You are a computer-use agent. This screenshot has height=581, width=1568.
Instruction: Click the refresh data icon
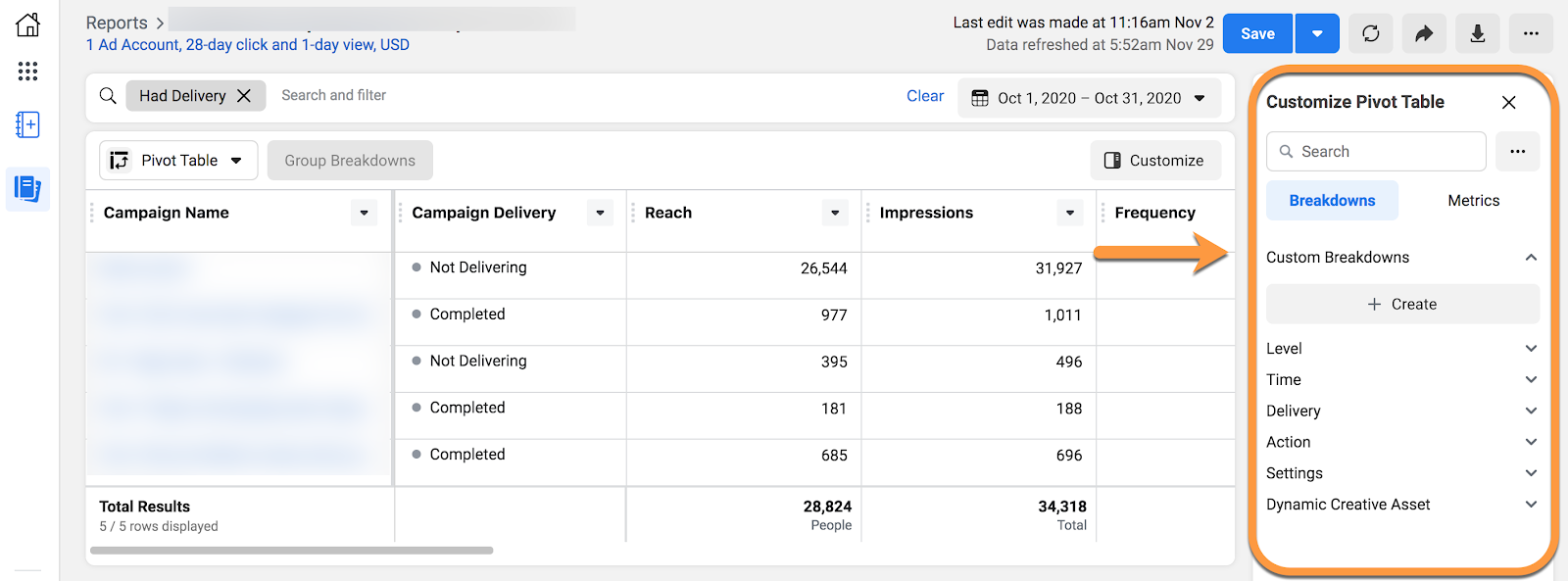pos(1370,34)
